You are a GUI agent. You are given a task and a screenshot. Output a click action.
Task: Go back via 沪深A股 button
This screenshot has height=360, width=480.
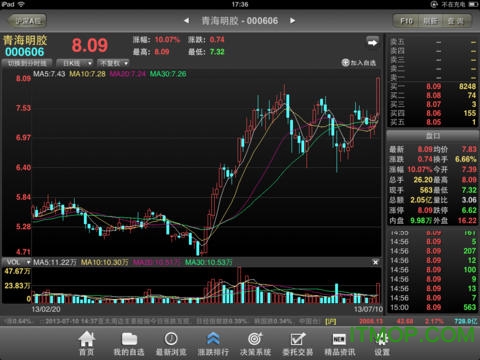pyautogui.click(x=27, y=21)
